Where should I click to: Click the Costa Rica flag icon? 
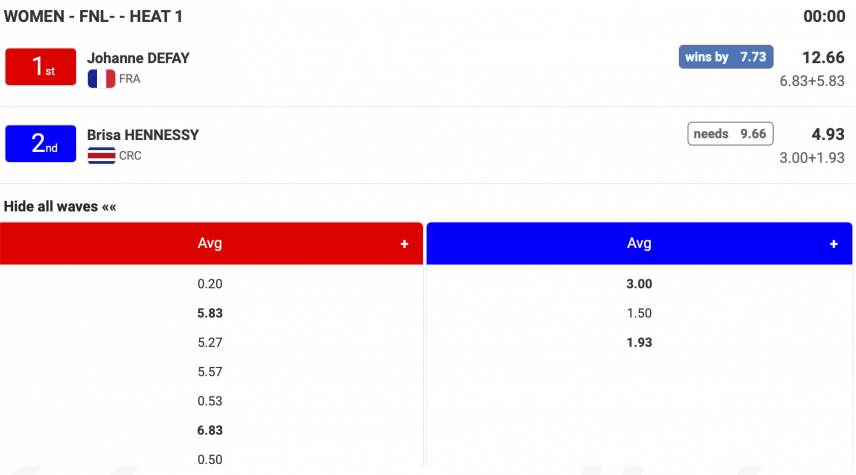tap(101, 155)
